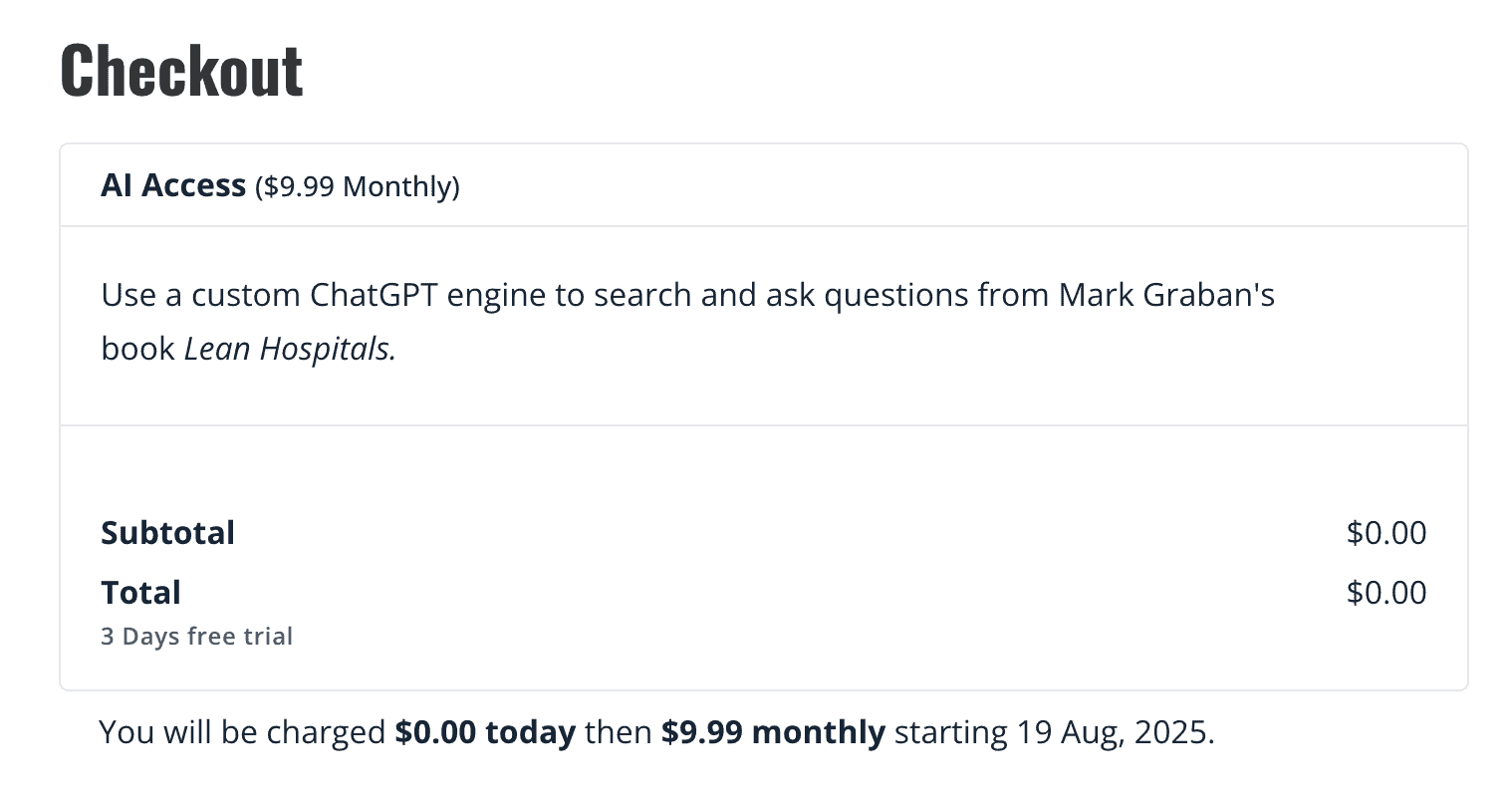Click the 19 Aug, 2025 start date
Screen dimensions: 1512x805
click(x=1116, y=733)
